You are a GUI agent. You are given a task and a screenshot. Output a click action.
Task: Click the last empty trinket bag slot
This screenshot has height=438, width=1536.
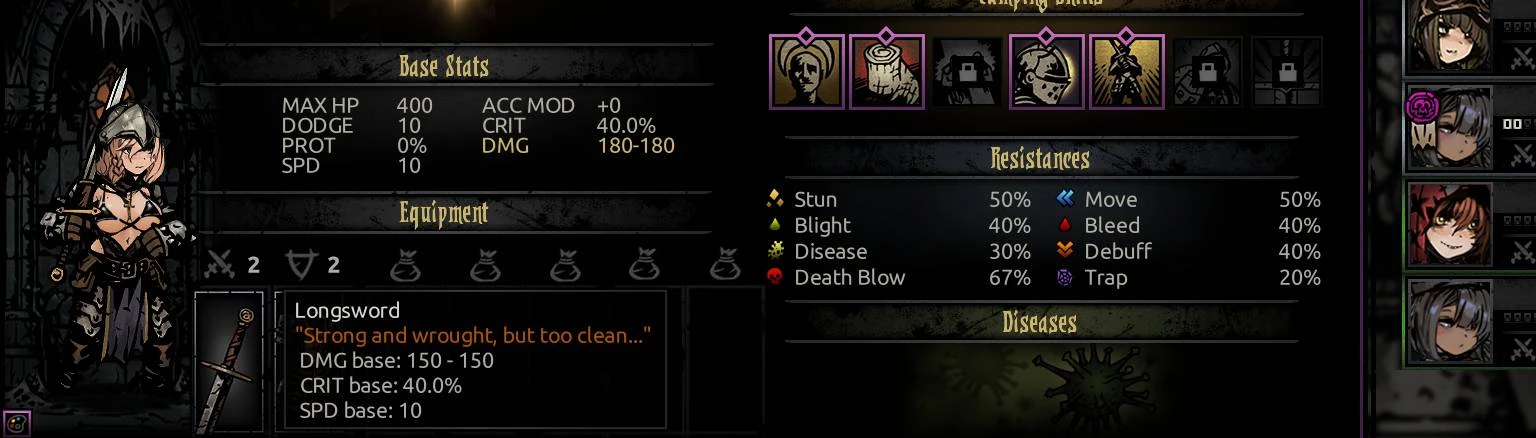tap(724, 264)
